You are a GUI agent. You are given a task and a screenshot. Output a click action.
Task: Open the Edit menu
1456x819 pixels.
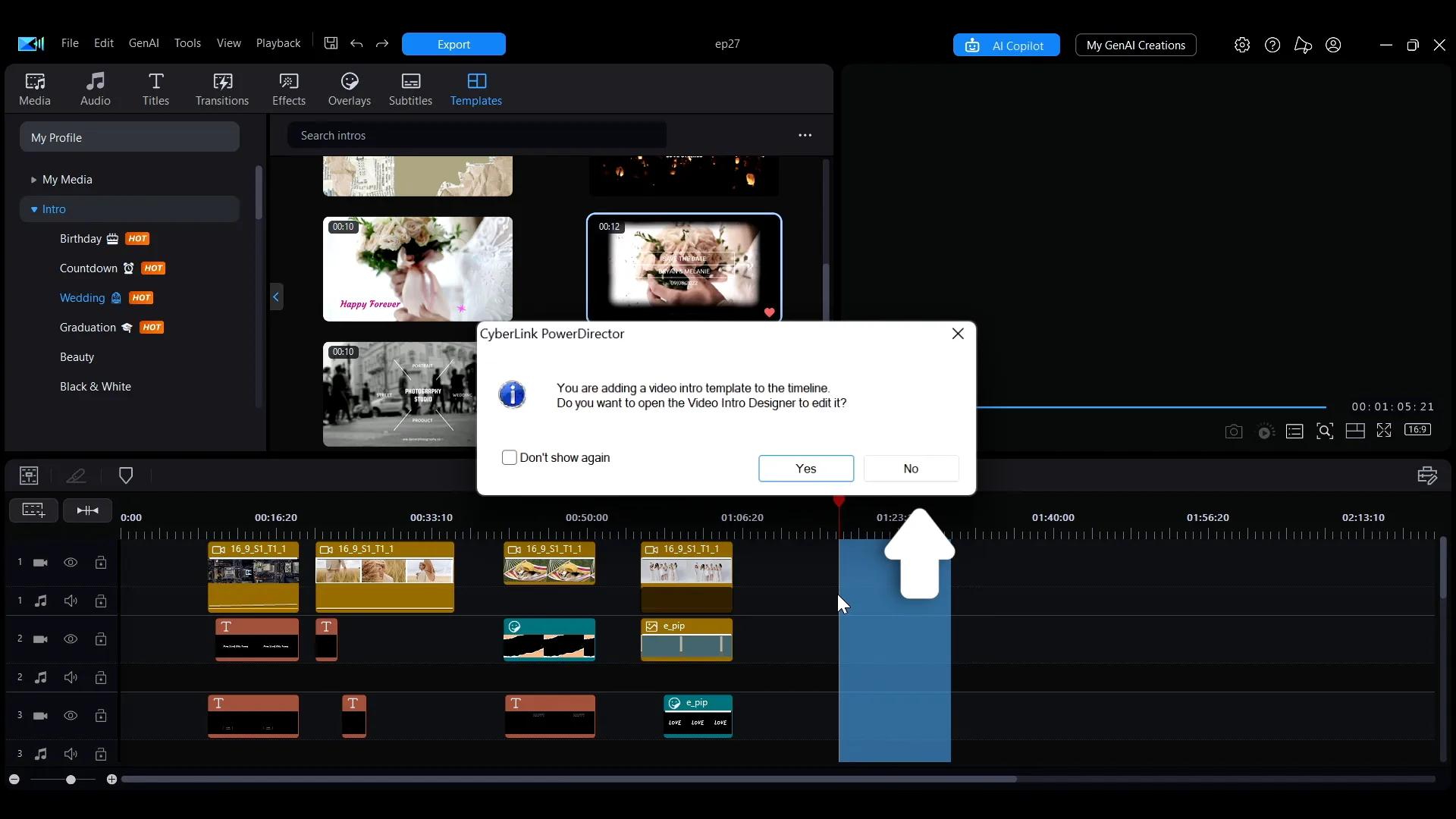pos(104,43)
